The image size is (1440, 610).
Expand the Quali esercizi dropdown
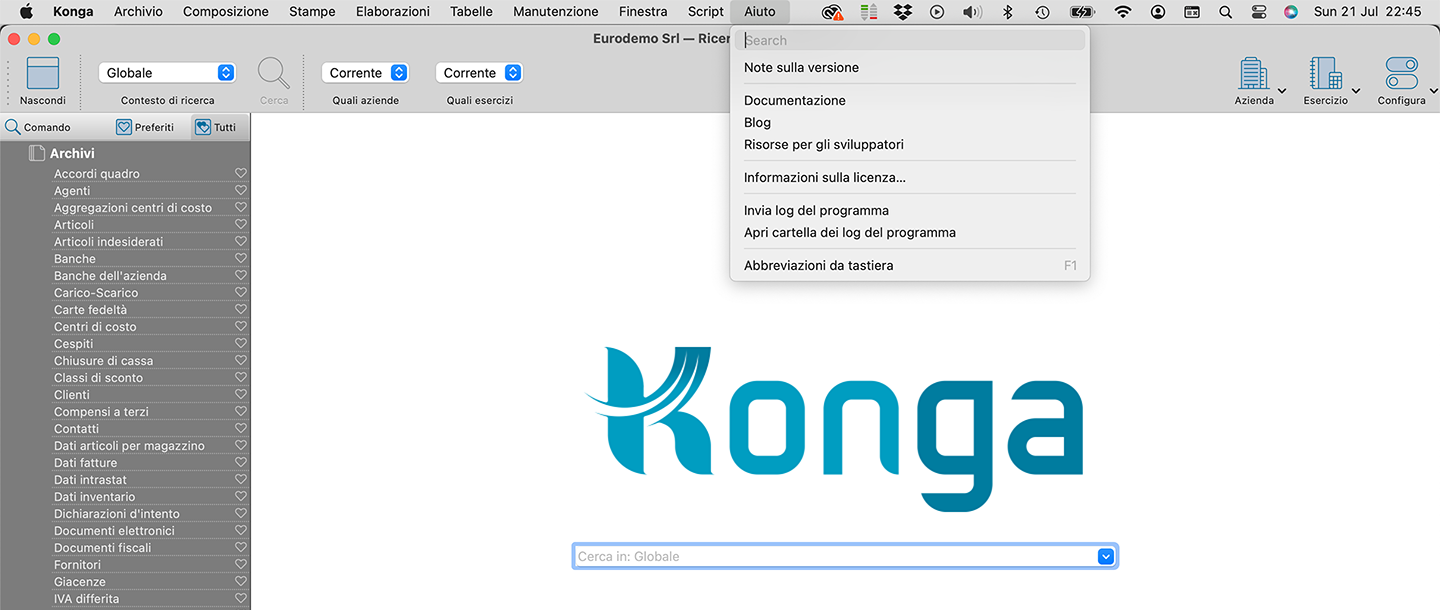coord(479,73)
